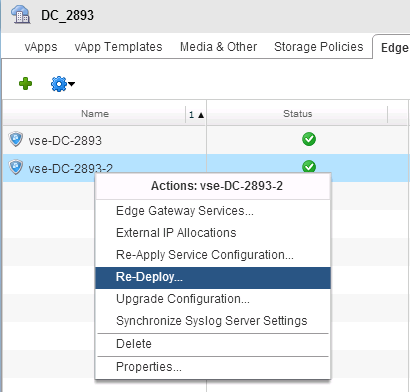Click the green status check for vse-DC-2893
410x392 pixels.
coord(309,139)
